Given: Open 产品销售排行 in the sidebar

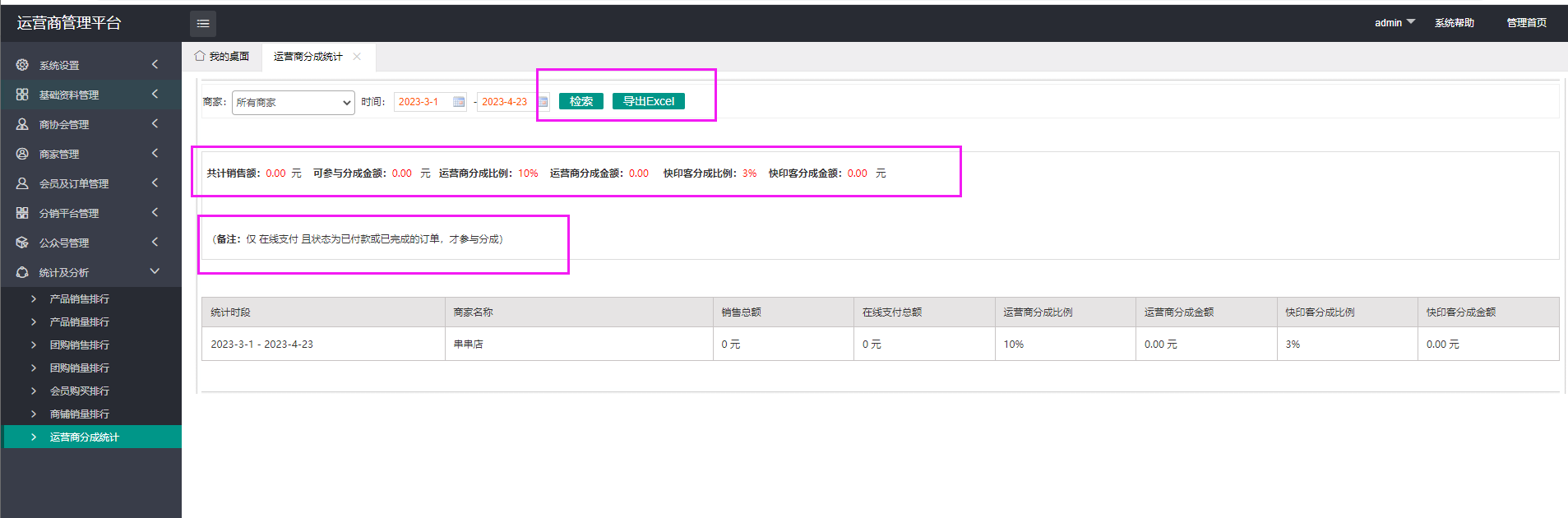Looking at the screenshot, I should point(79,299).
